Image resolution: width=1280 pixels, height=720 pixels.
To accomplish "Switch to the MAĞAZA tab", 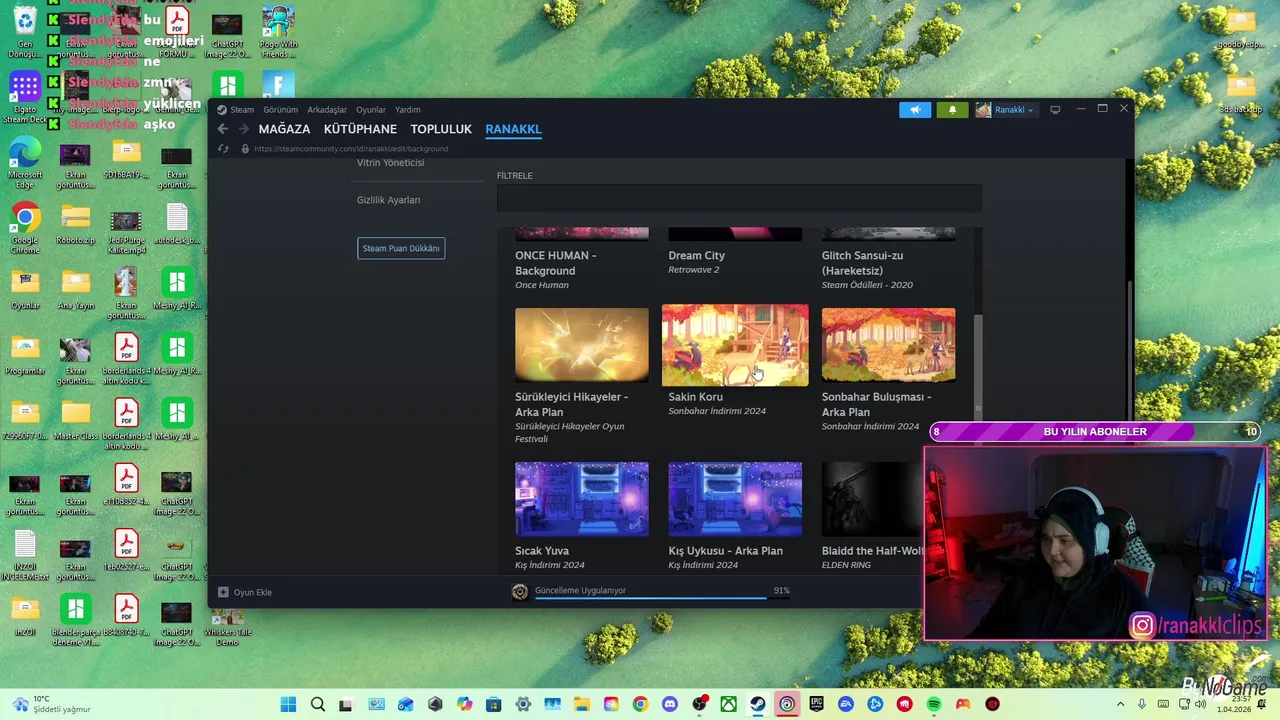I will (x=284, y=129).
